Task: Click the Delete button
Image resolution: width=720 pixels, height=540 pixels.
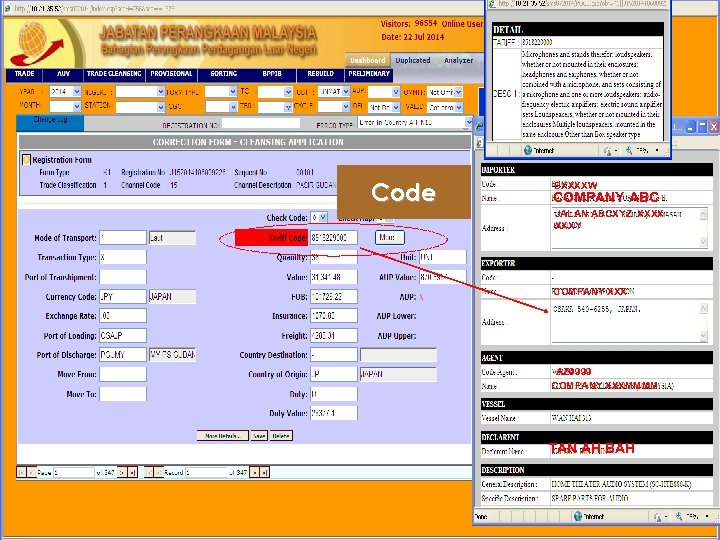Action: (x=281, y=436)
